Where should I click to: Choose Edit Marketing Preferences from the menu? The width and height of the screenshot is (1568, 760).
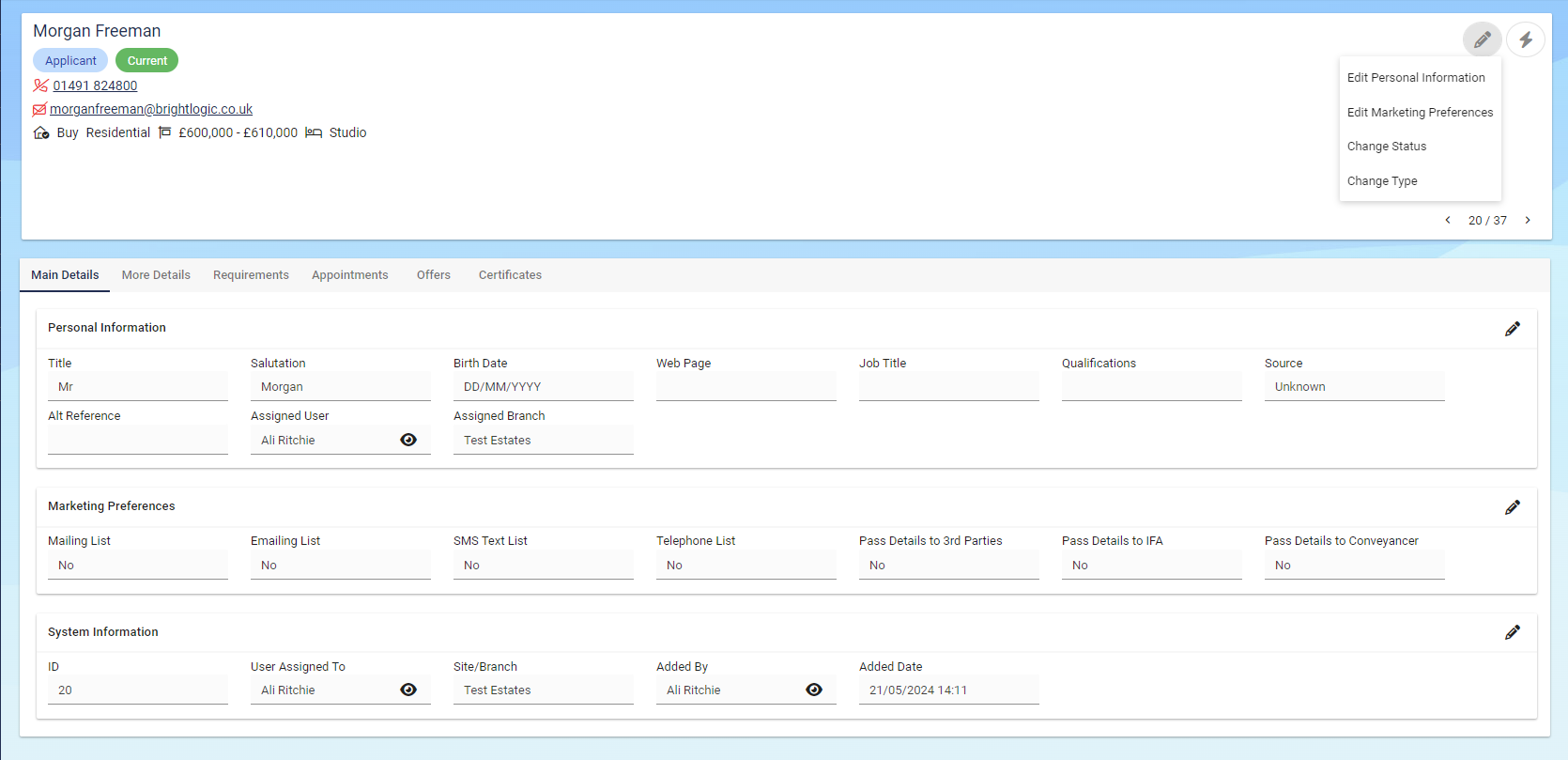click(x=1420, y=113)
